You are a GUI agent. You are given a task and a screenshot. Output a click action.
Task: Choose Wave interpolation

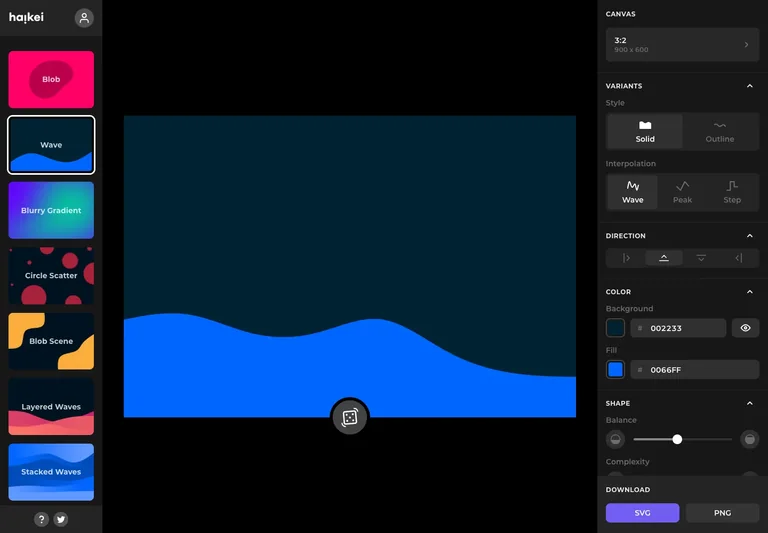point(632,193)
